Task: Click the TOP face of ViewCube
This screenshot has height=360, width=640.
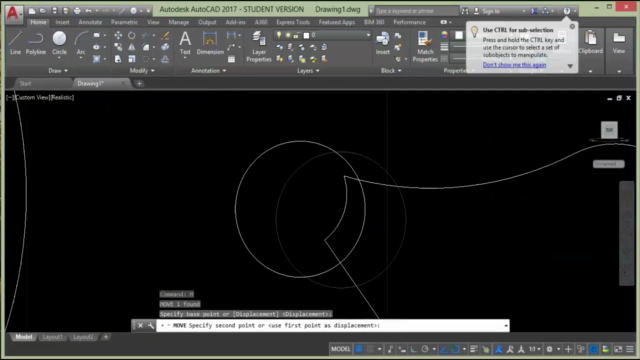Action: [609, 130]
